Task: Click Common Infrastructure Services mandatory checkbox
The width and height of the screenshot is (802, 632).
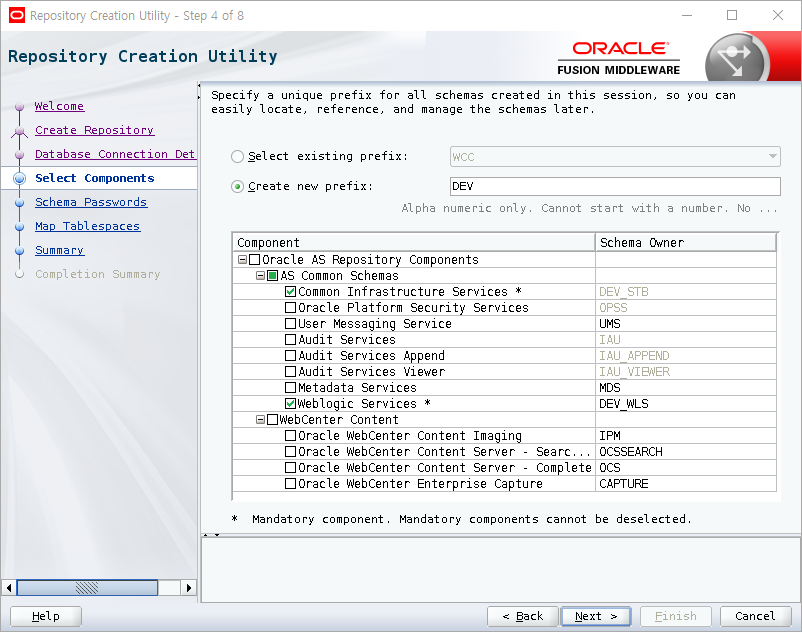Action: click(x=291, y=291)
